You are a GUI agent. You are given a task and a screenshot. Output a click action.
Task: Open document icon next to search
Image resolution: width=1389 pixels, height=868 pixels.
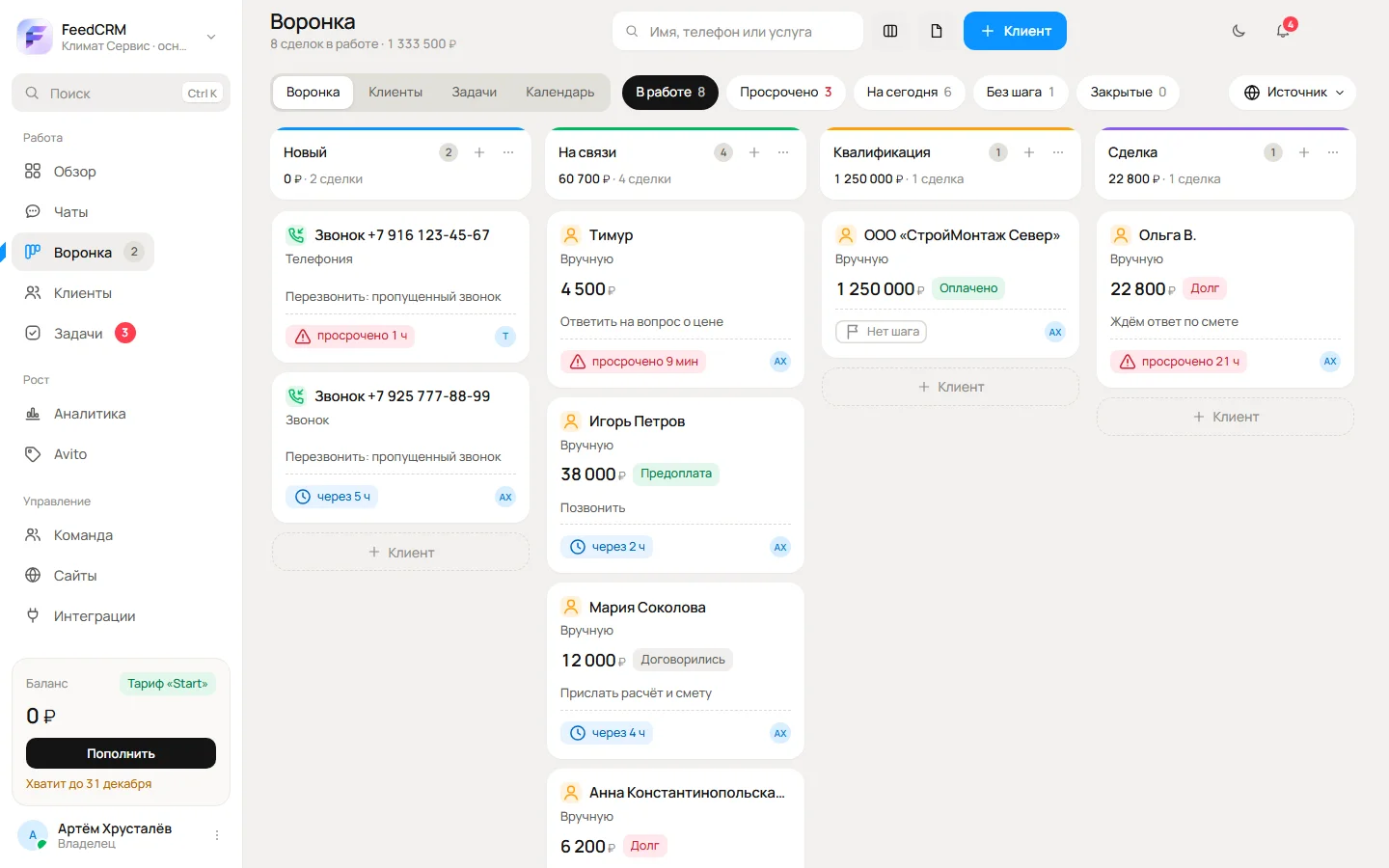[936, 31]
